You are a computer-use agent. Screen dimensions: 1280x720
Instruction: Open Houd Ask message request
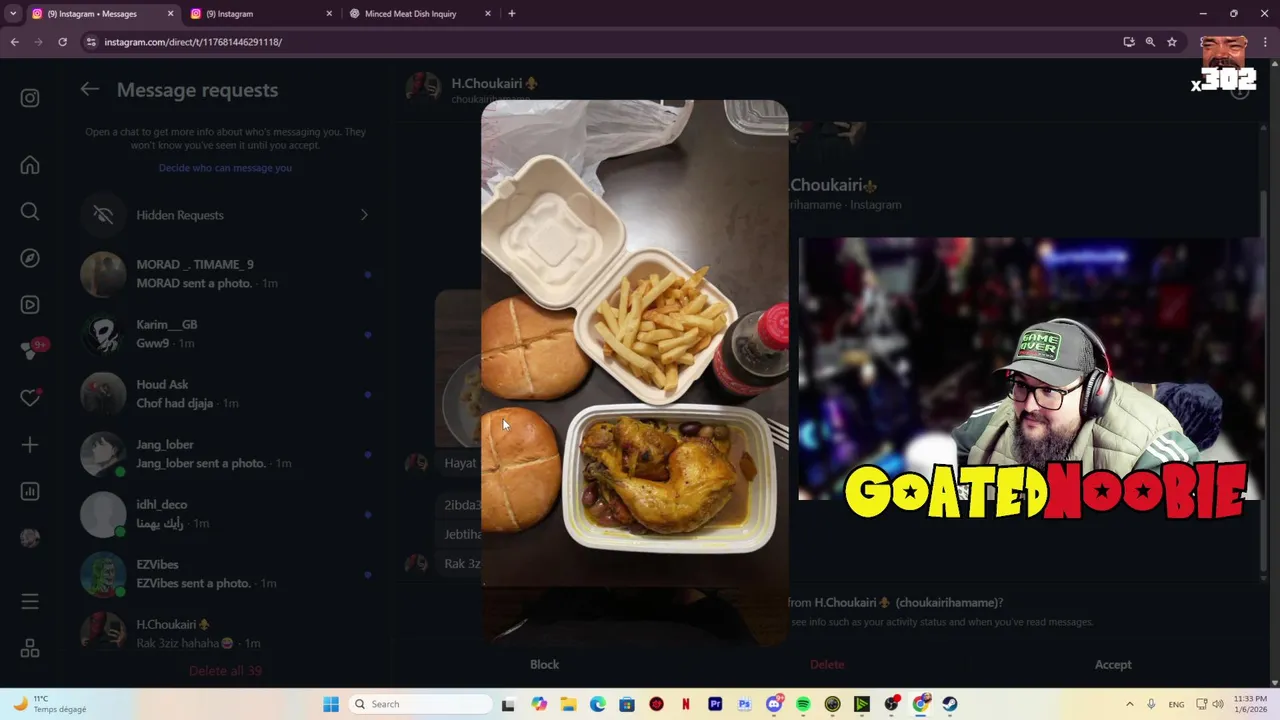(x=225, y=394)
